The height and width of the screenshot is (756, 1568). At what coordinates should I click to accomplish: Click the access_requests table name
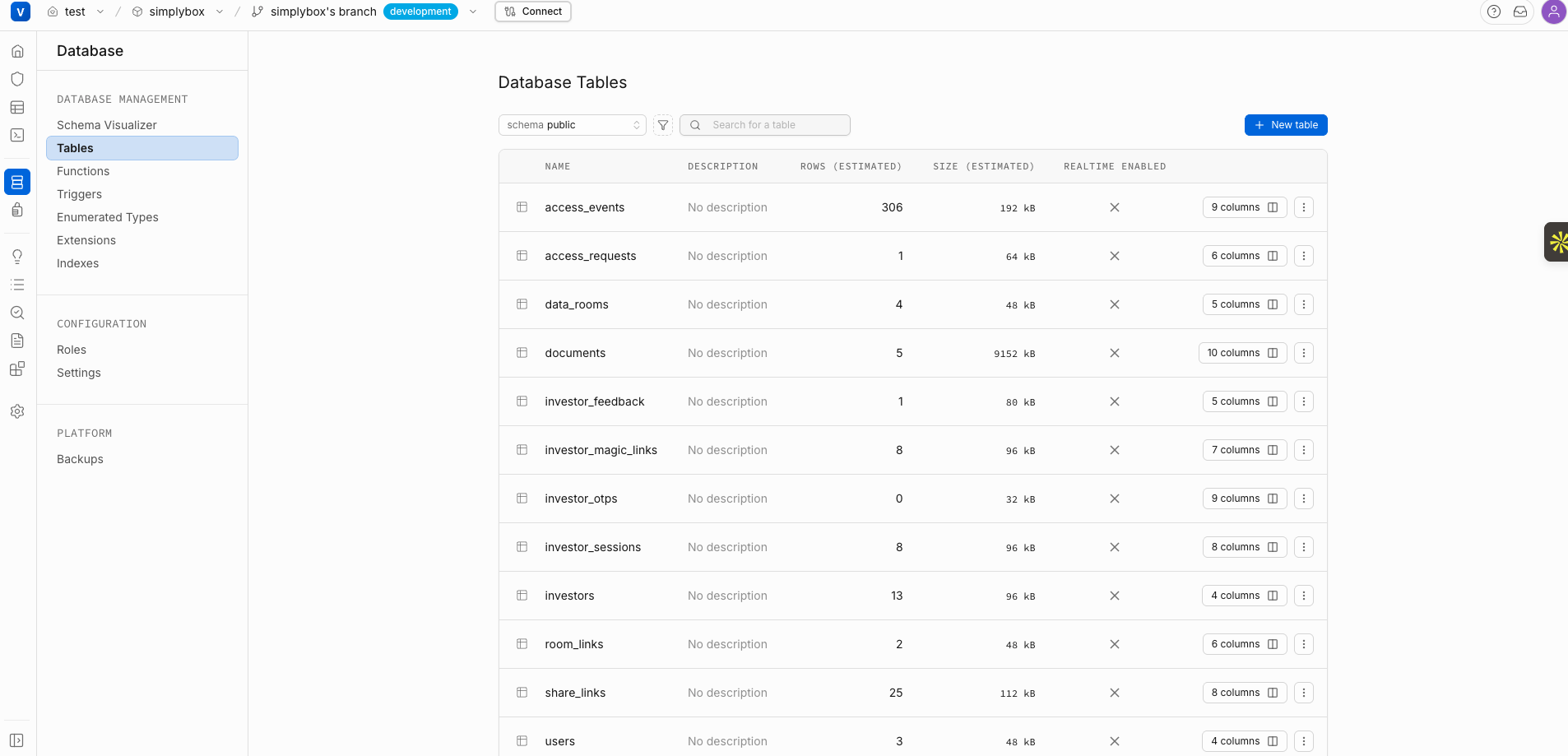pyautogui.click(x=591, y=256)
